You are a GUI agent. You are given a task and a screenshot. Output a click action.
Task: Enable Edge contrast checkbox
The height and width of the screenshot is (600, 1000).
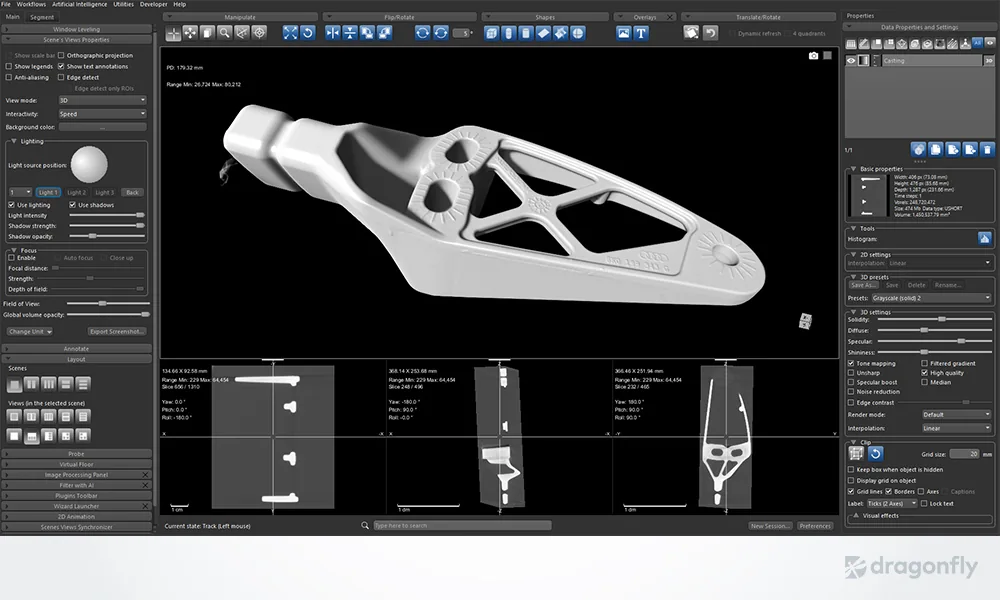(851, 403)
